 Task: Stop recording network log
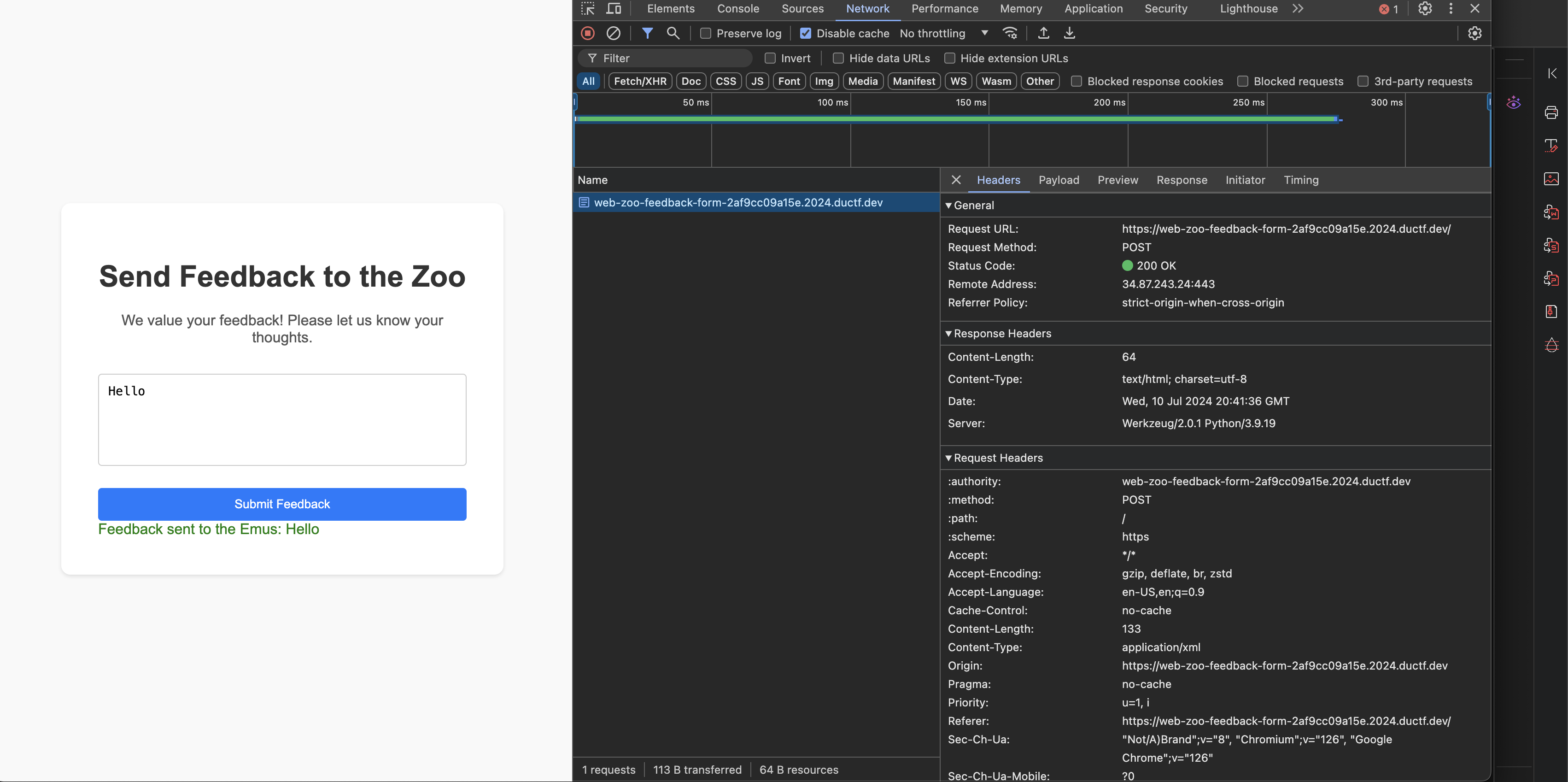(587, 34)
